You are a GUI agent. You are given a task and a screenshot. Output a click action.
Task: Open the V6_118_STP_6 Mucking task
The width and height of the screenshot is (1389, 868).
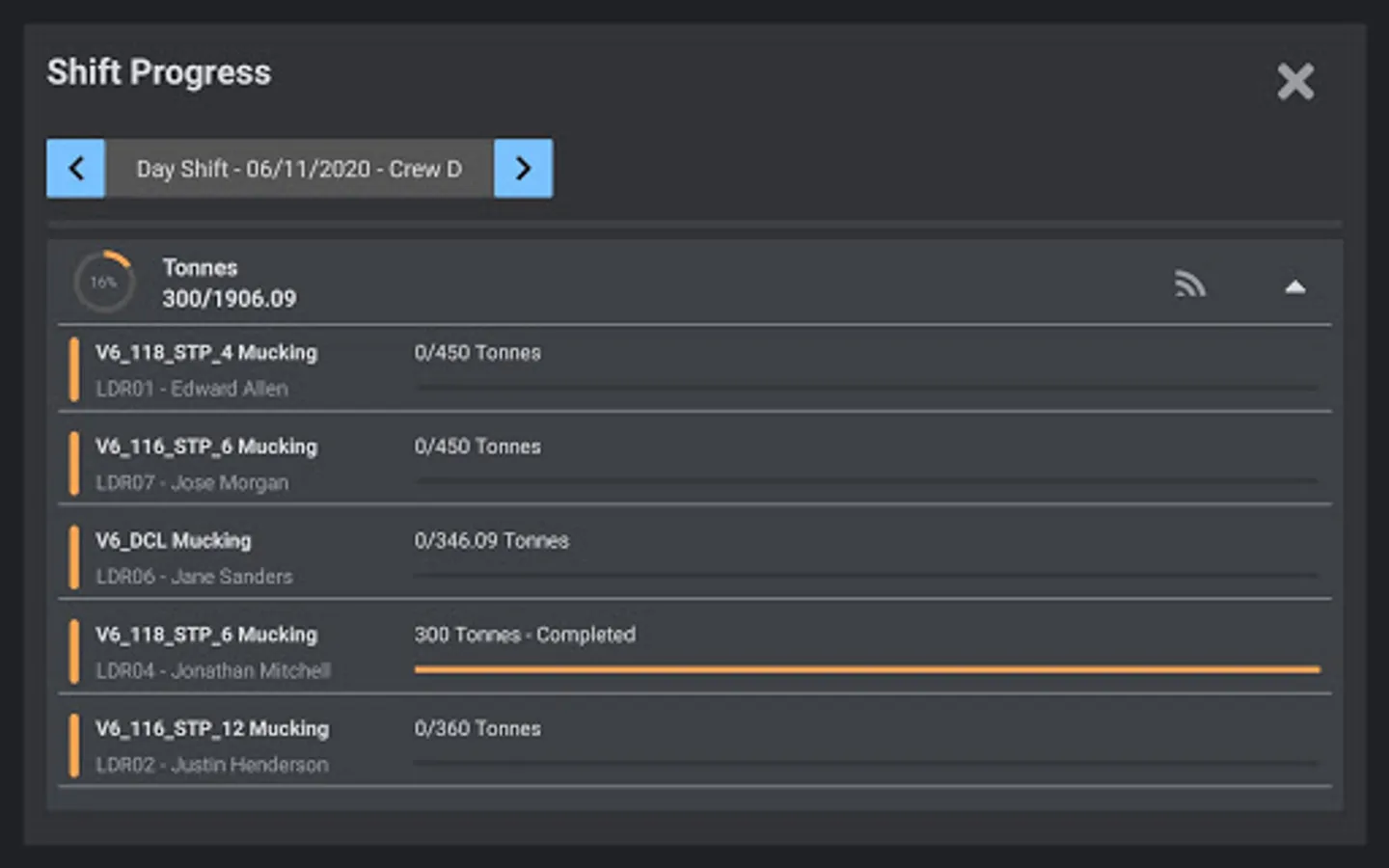pos(206,635)
